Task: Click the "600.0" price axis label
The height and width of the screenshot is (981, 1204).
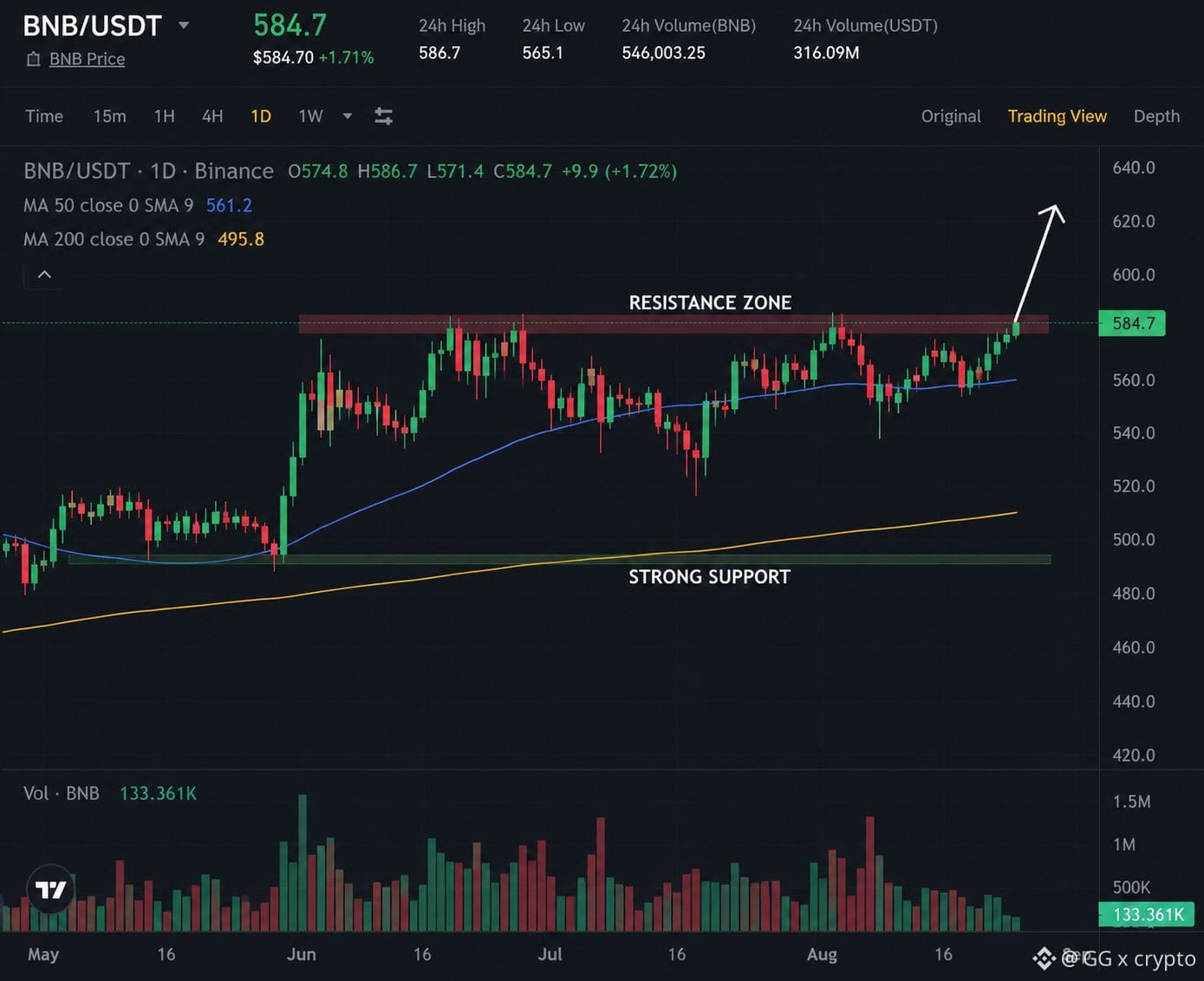Action: (x=1134, y=275)
